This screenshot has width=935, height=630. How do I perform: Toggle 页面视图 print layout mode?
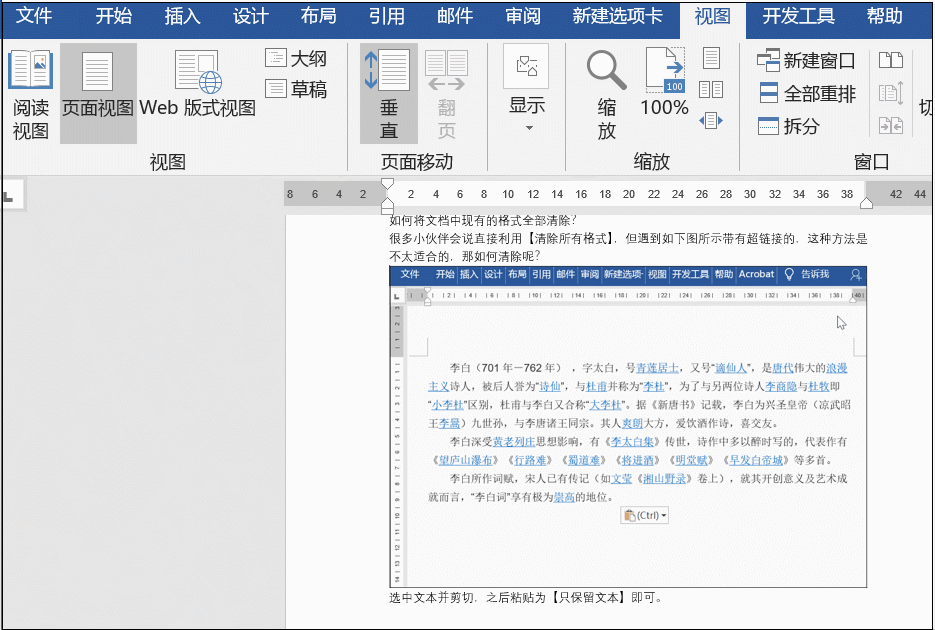coord(97,90)
